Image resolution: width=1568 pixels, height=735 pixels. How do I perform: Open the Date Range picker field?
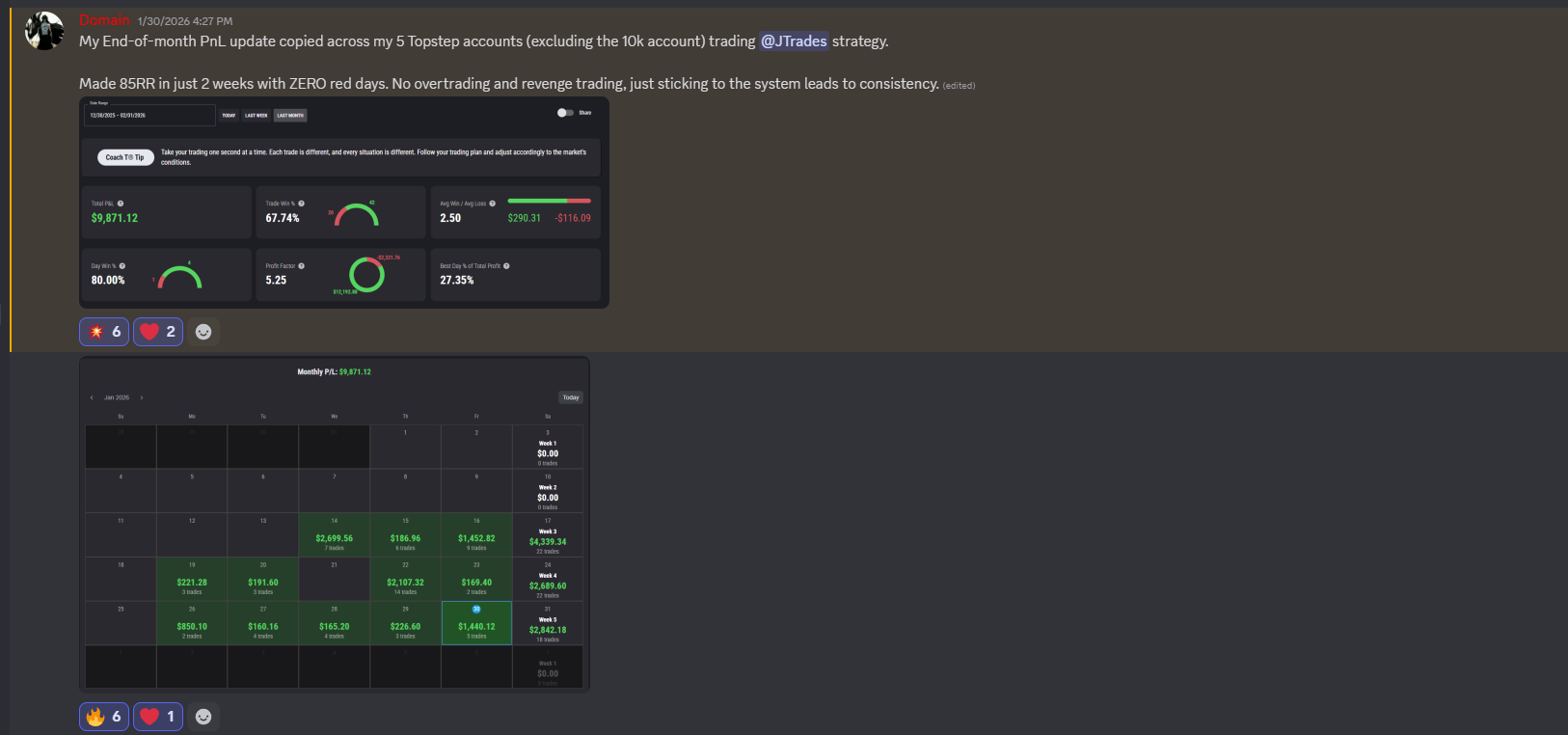(x=149, y=115)
